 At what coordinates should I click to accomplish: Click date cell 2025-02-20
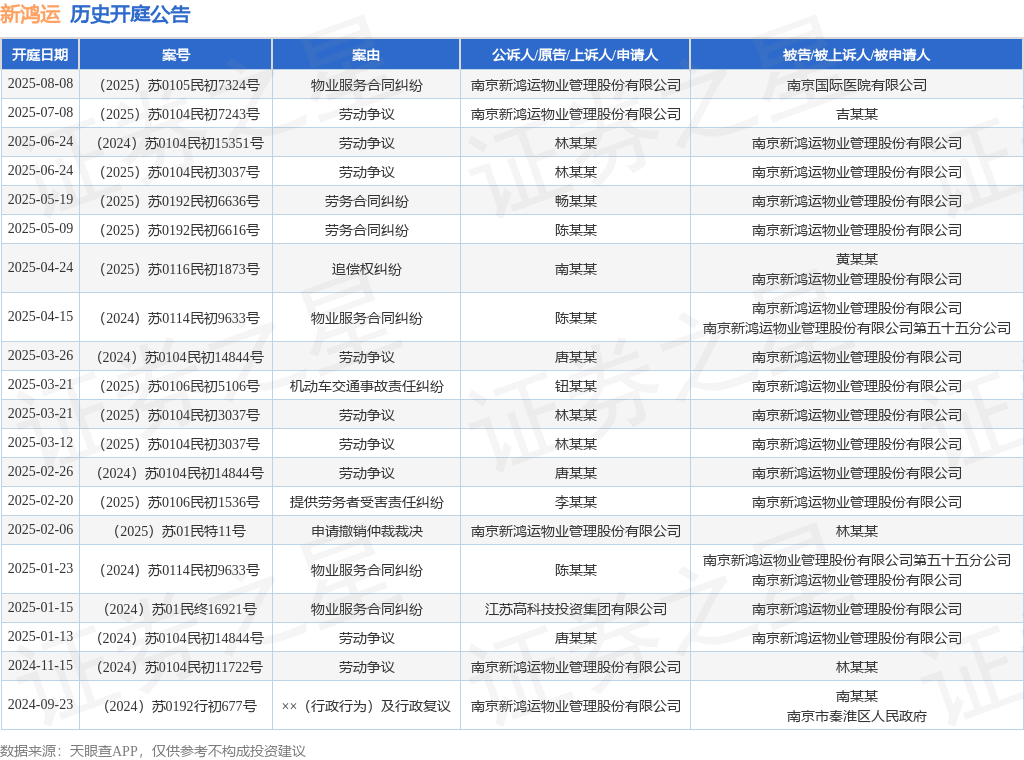(x=40, y=501)
